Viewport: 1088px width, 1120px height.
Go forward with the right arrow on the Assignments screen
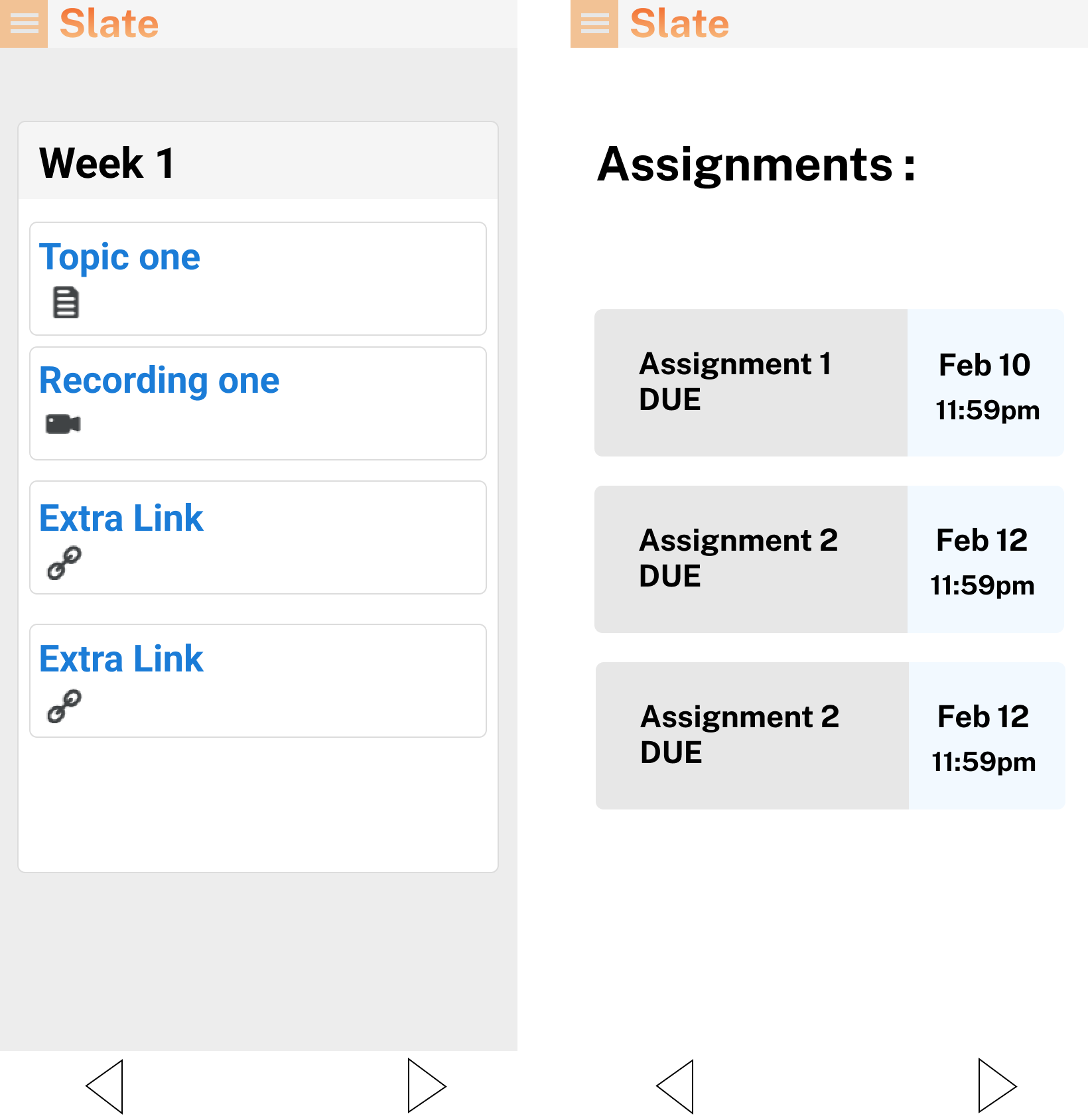tap(997, 1085)
